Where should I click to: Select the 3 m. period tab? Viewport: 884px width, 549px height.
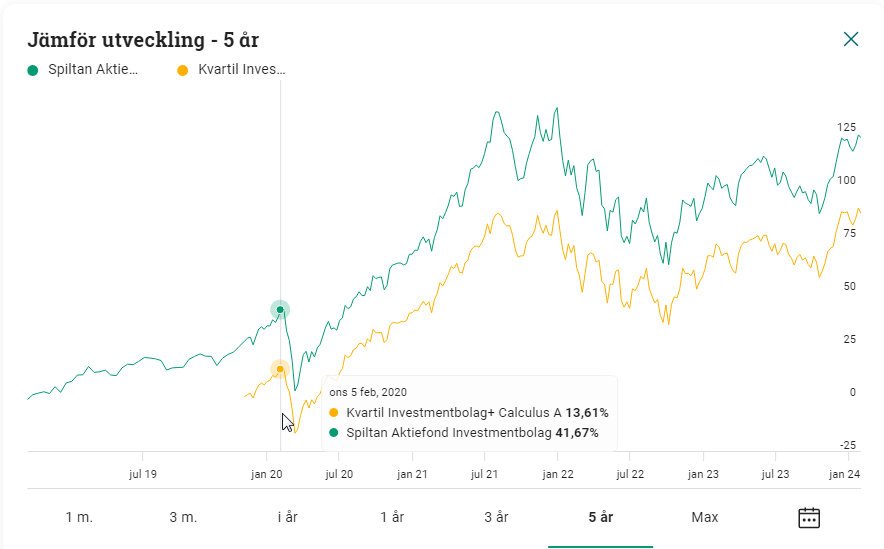pyautogui.click(x=183, y=517)
